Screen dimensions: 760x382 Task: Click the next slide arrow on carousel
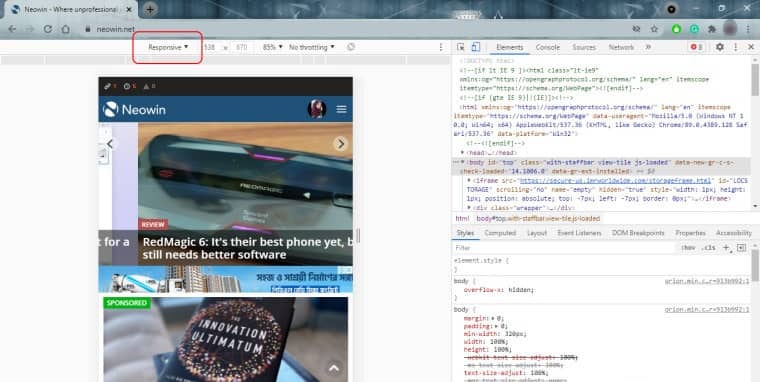pos(341,143)
